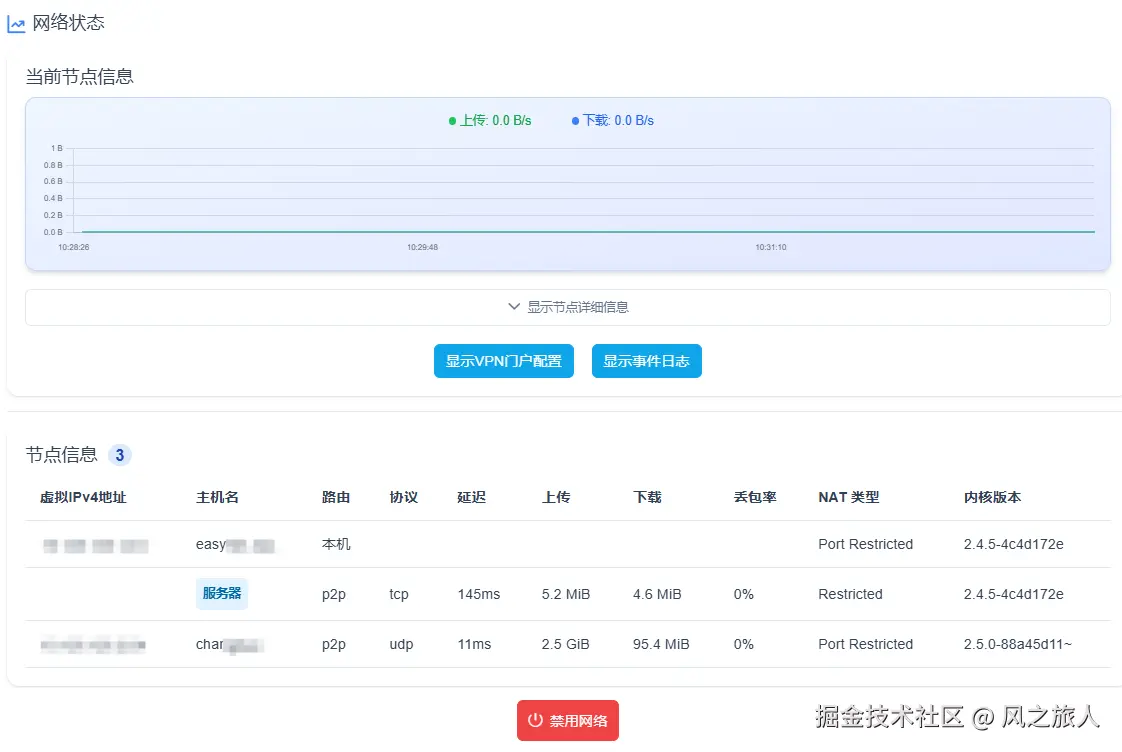Image resolution: width=1122 pixels, height=752 pixels.
Task: Click the Restricted NAT type of the 服务器 row
Action: [x=850, y=595]
